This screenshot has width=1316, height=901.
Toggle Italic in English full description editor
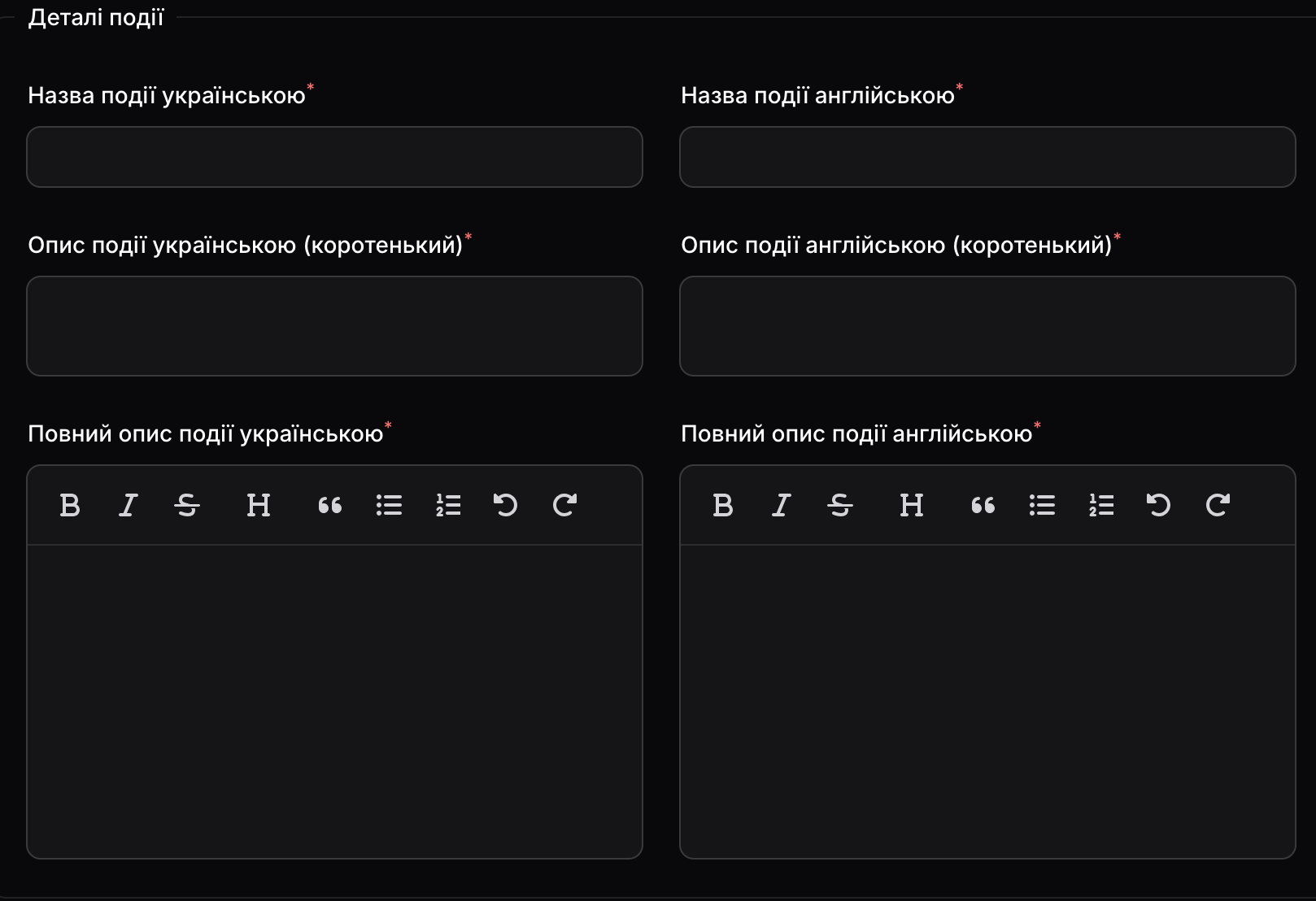(781, 505)
